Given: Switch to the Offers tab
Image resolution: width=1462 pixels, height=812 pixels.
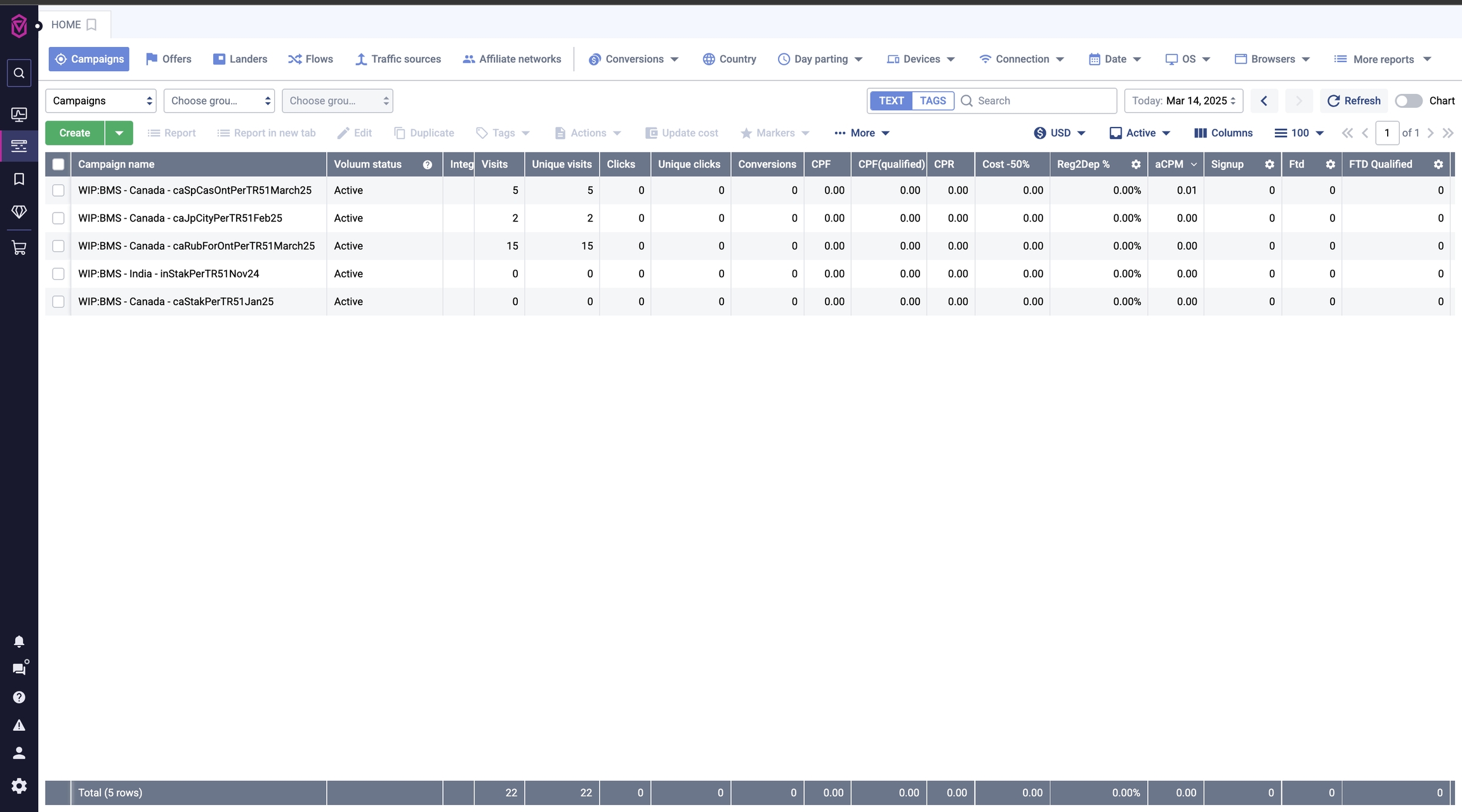Looking at the screenshot, I should [x=169, y=59].
